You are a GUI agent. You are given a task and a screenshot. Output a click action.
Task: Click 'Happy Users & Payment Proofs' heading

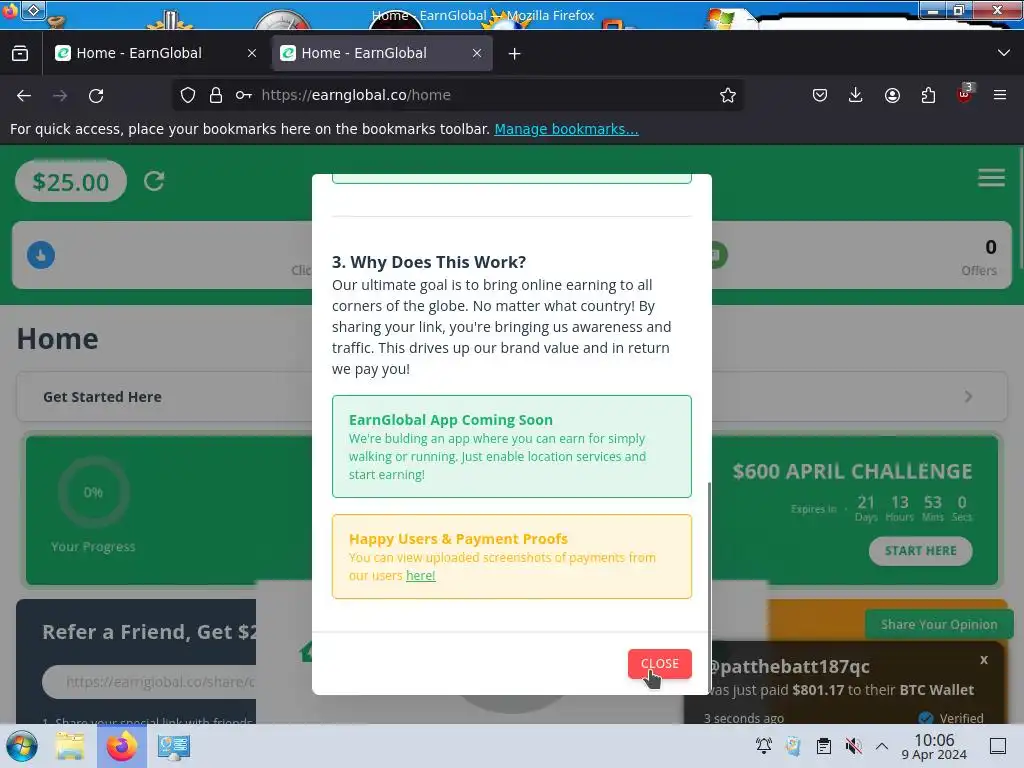pos(458,539)
